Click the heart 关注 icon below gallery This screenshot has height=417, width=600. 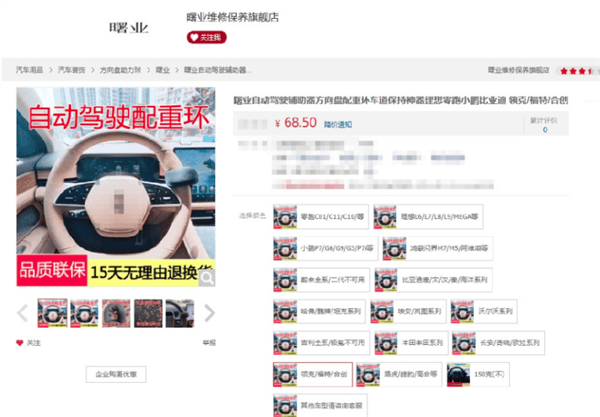[20, 343]
